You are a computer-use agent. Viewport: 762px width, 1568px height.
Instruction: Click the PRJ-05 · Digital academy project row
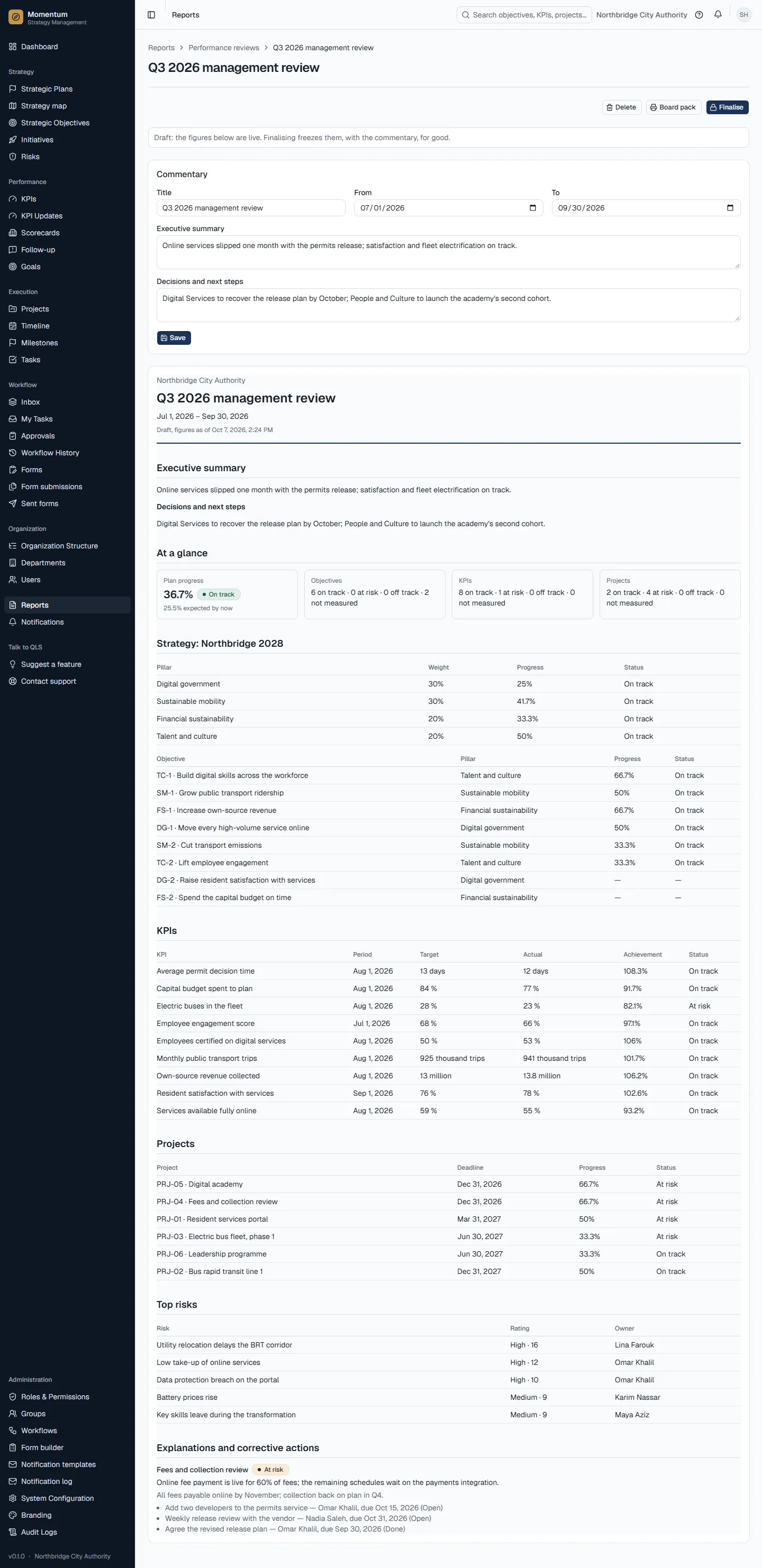[448, 1185]
